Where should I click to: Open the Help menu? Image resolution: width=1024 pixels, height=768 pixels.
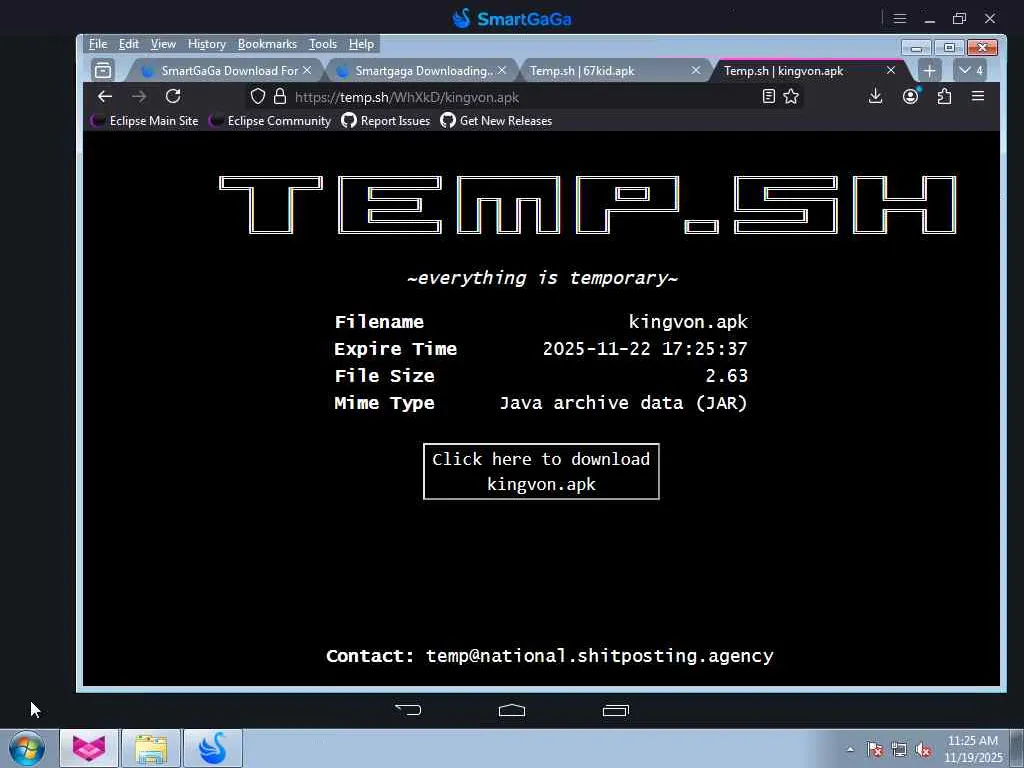[361, 44]
